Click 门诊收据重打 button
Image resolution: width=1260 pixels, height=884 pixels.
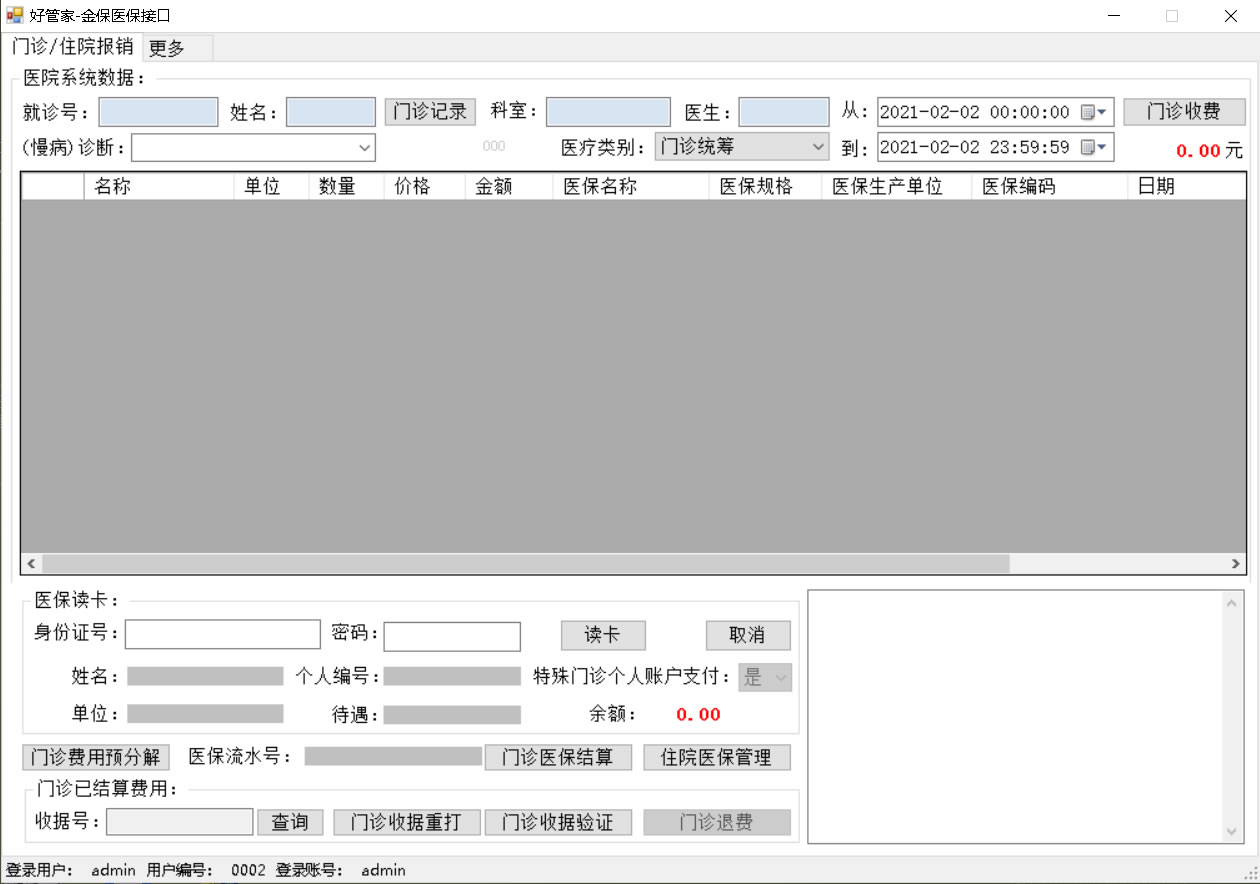[406, 822]
